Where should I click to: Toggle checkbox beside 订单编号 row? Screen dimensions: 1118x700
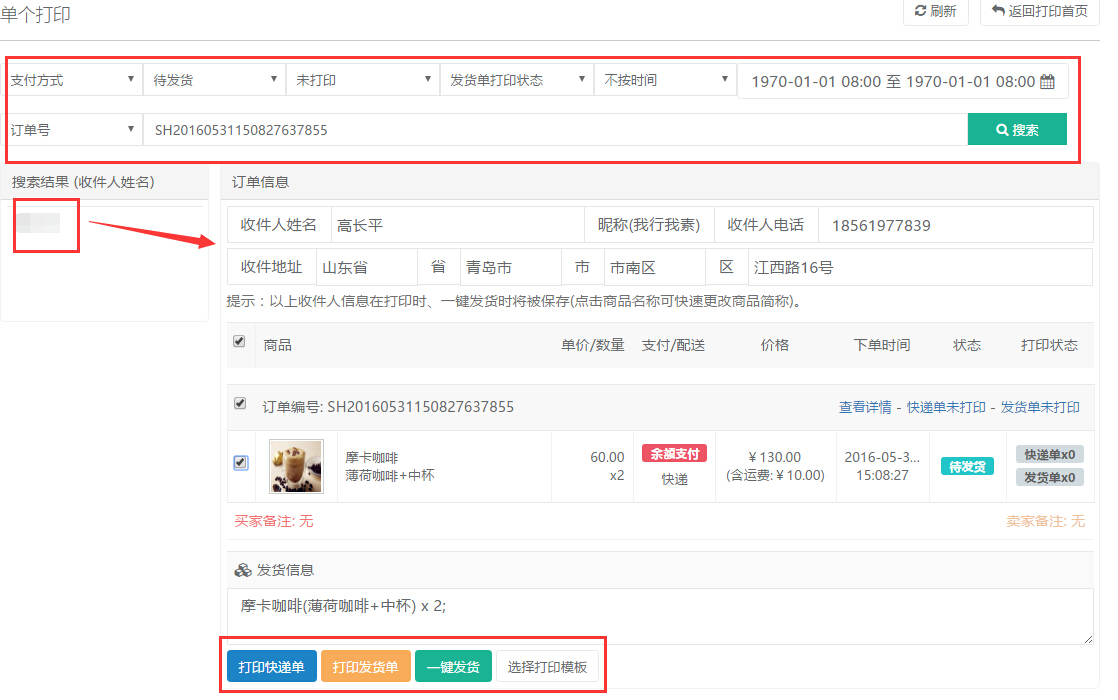pyautogui.click(x=239, y=404)
